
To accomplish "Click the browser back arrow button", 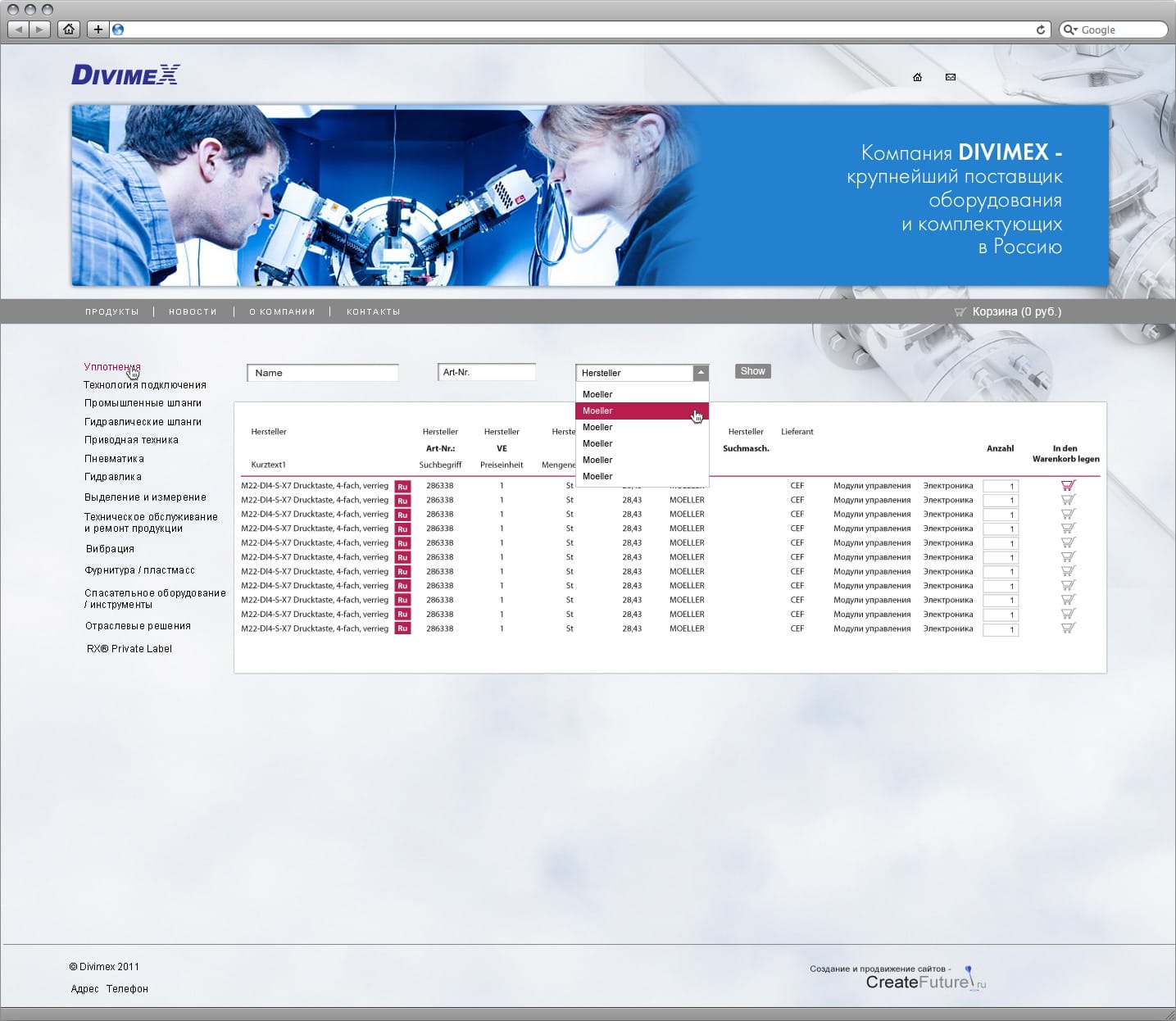I will coord(18,29).
